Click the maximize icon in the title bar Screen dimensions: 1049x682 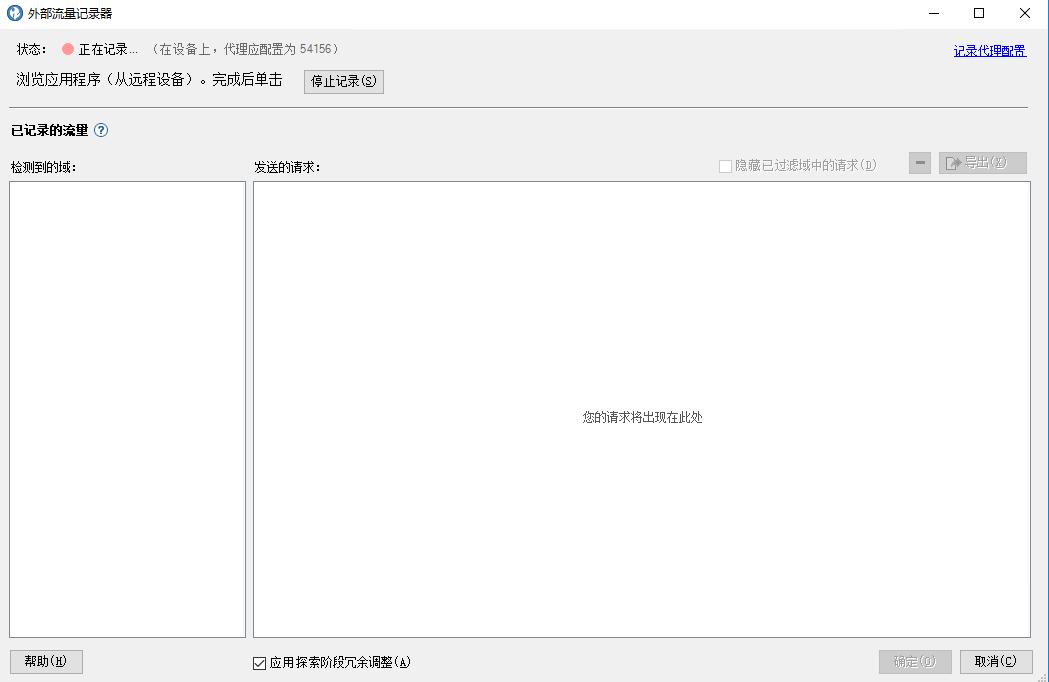click(978, 13)
